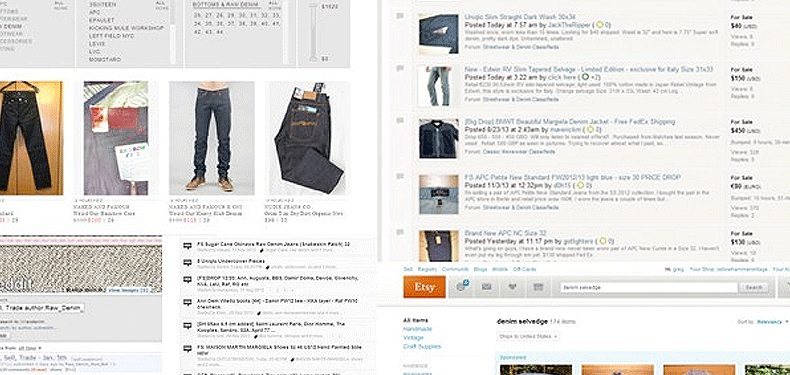Click the Uniqlo jeans listing thumbnail
The image size is (790, 375).
pos(438,33)
